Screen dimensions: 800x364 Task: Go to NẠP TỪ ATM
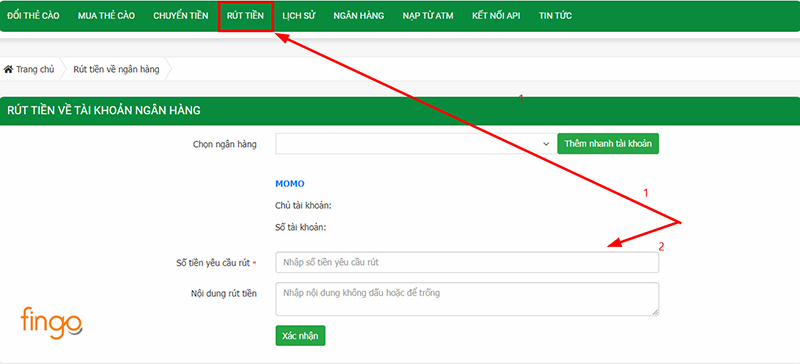point(428,16)
